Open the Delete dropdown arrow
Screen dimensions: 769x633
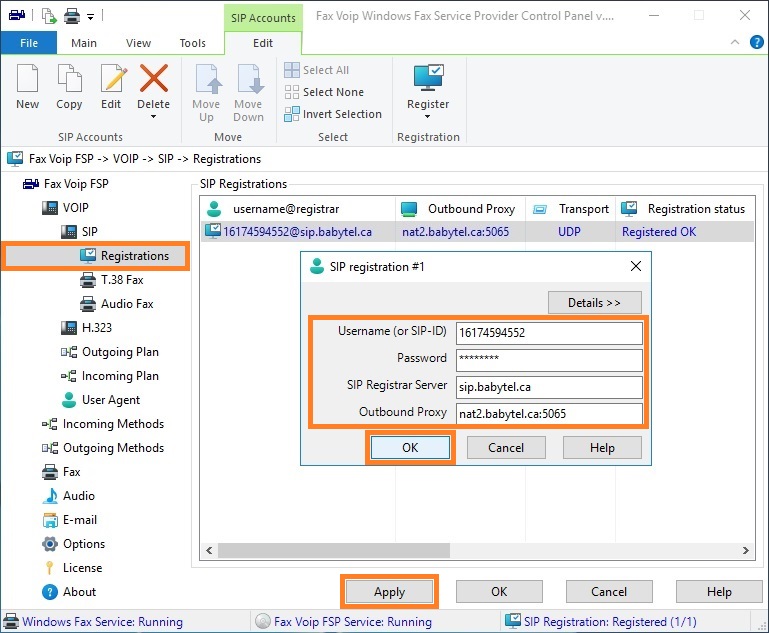click(154, 117)
